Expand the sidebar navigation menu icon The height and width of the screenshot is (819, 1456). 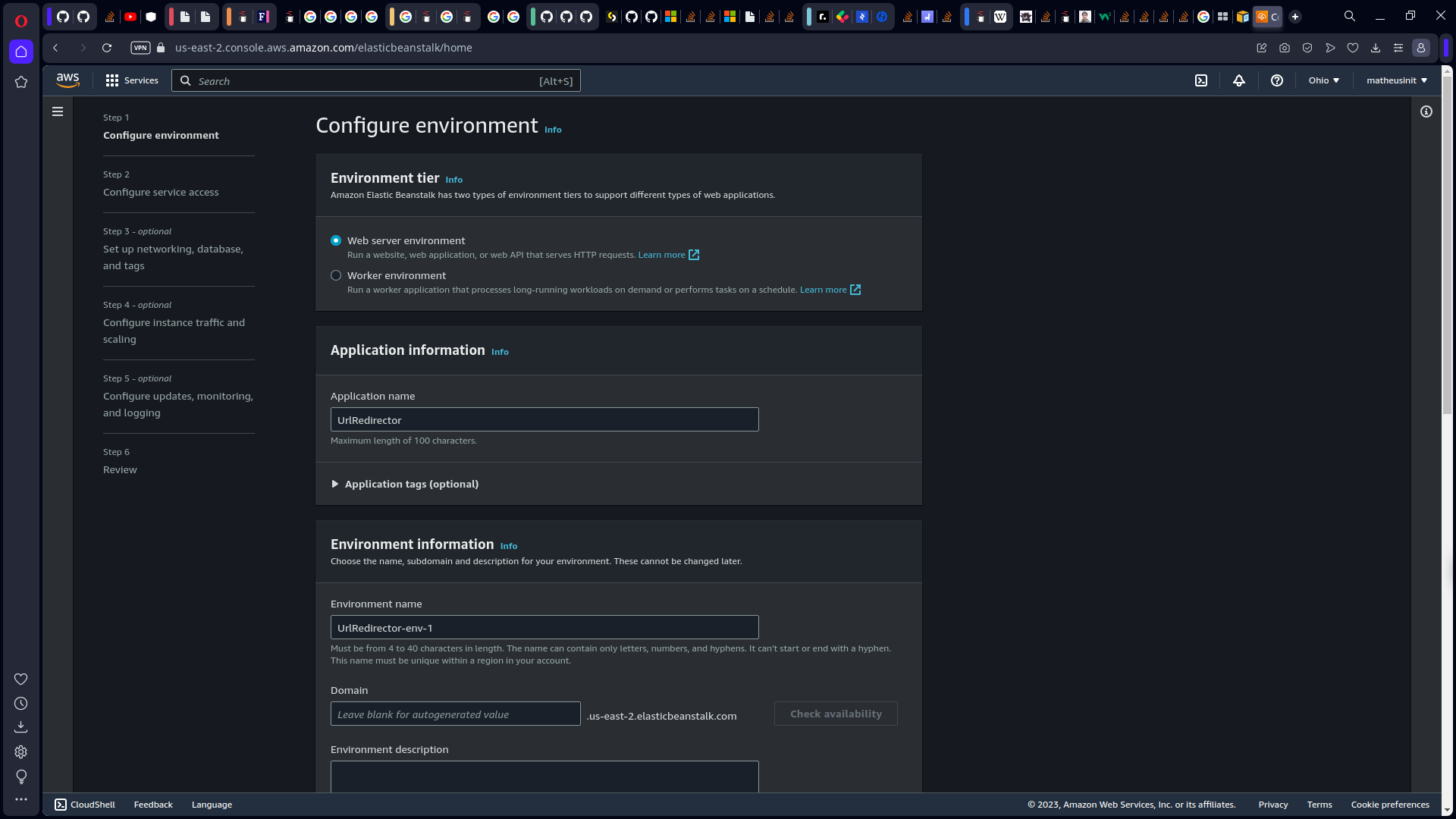pyautogui.click(x=57, y=111)
